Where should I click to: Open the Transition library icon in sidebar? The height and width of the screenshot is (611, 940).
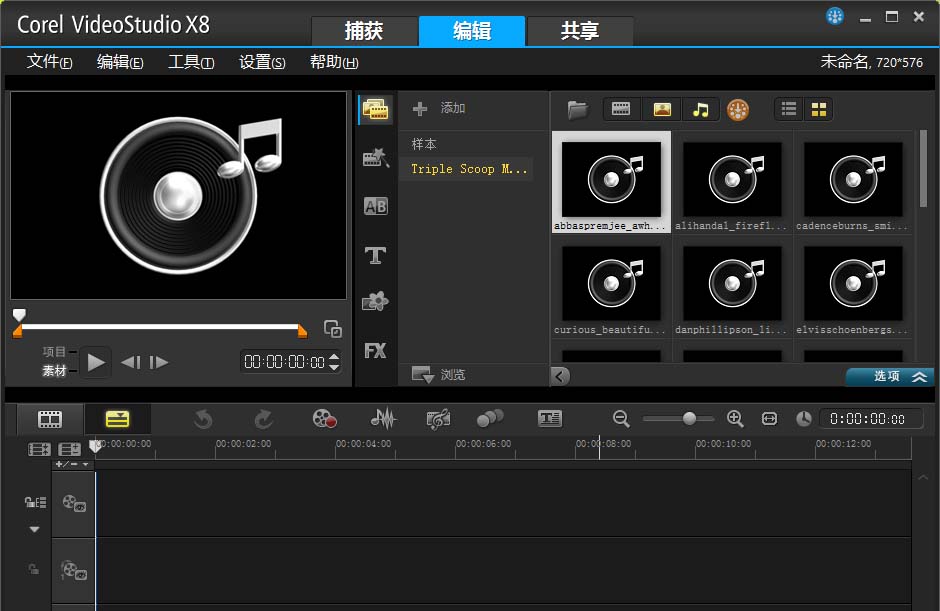pos(375,158)
